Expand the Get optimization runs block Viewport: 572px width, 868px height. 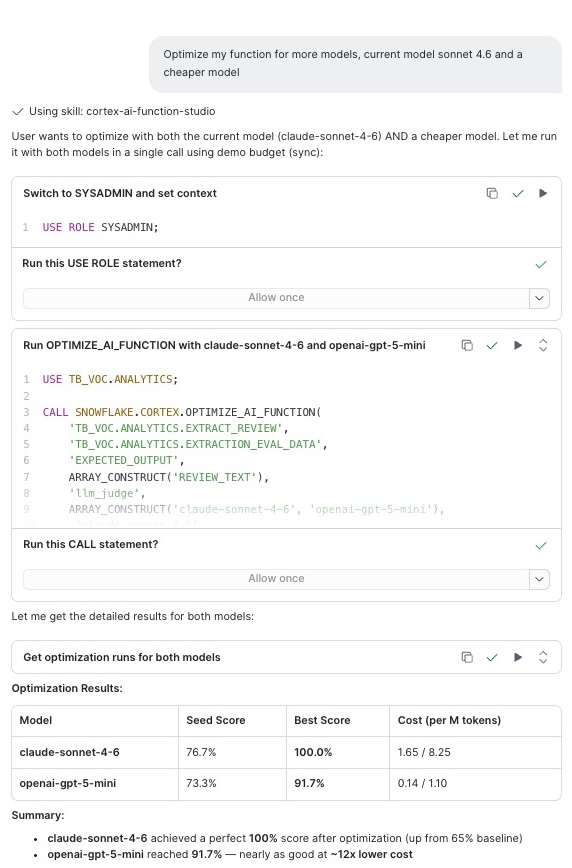543,657
